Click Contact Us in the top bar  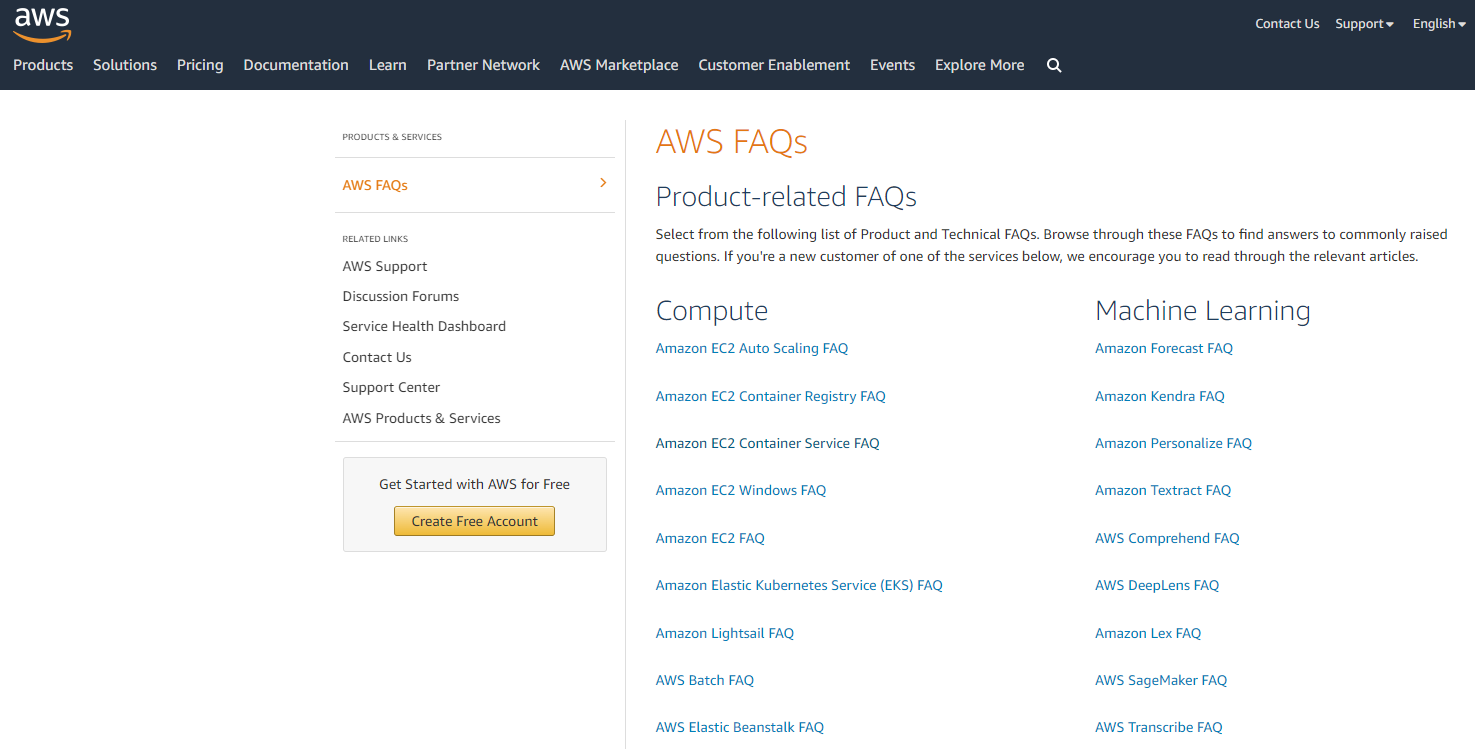[x=1287, y=24]
